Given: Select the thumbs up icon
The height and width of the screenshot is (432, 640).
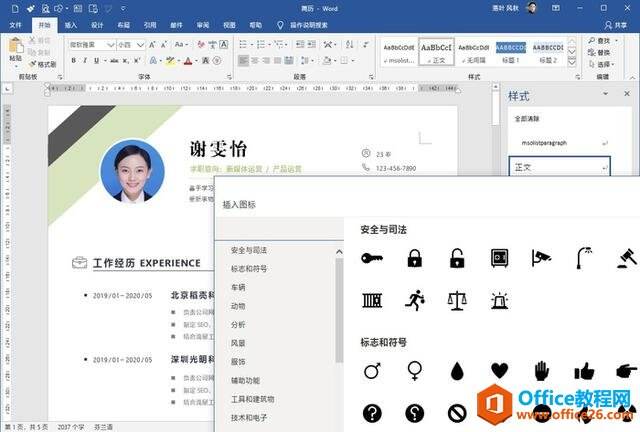Looking at the screenshot, I should [x=584, y=371].
